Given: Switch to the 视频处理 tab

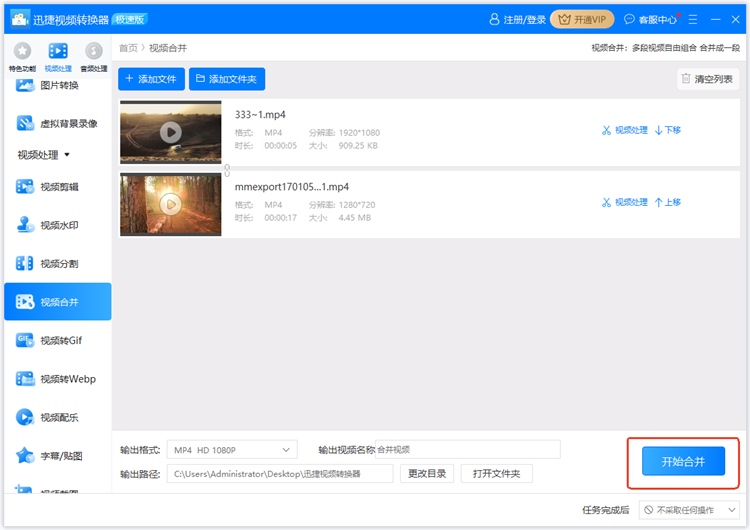Looking at the screenshot, I should pyautogui.click(x=58, y=57).
